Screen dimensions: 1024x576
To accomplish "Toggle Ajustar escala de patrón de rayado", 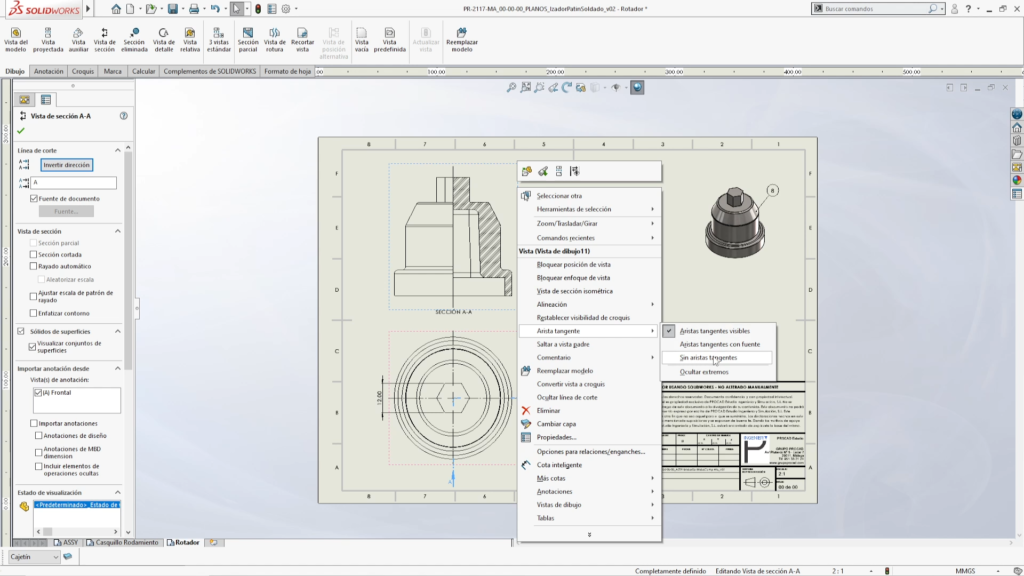I will pyautogui.click(x=33, y=296).
